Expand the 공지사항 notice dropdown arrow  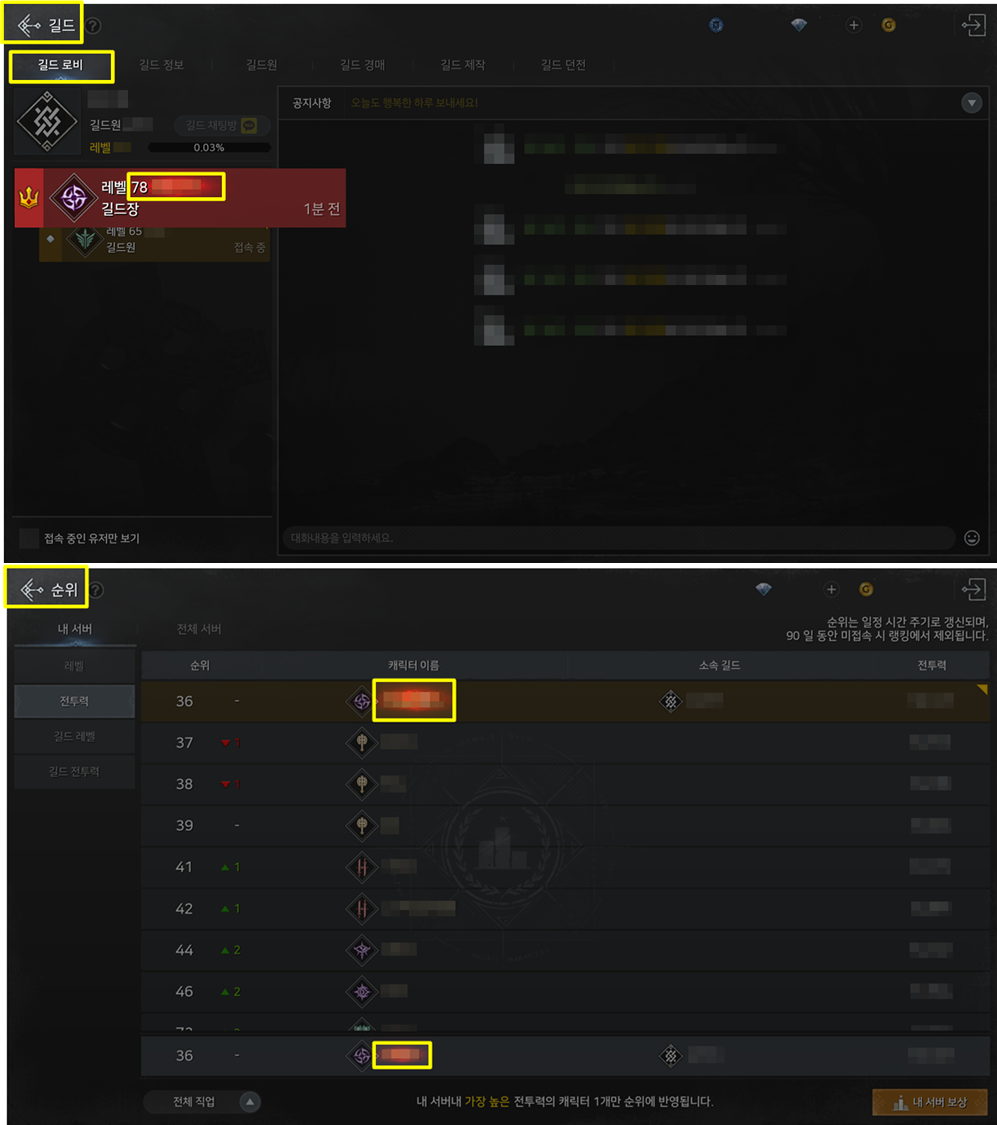point(971,103)
